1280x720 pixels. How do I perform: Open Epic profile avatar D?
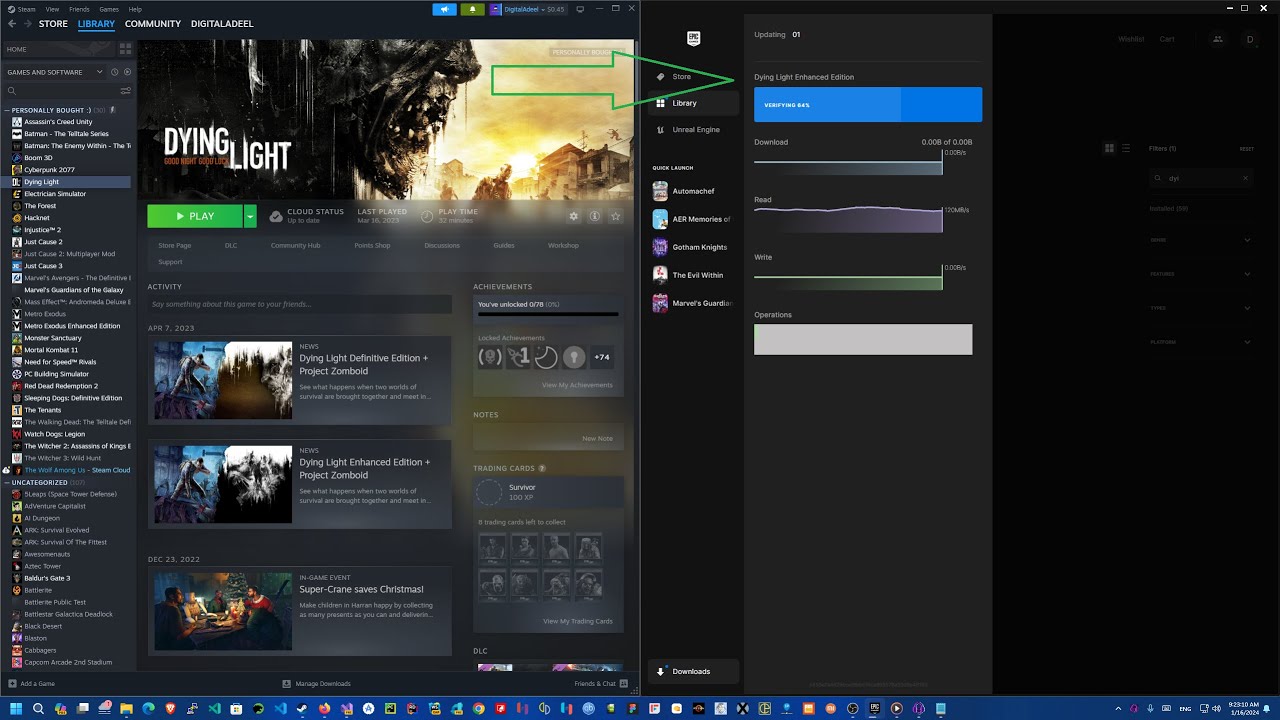click(x=1250, y=39)
